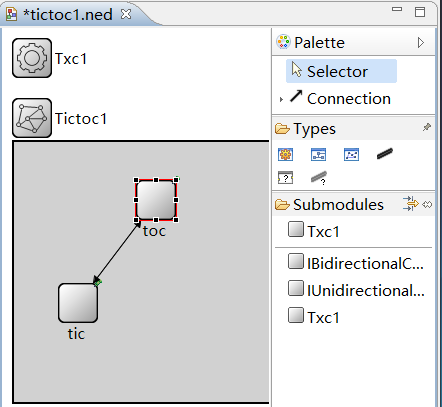Pick the Module Interface question-mark icon

[x=285, y=178]
